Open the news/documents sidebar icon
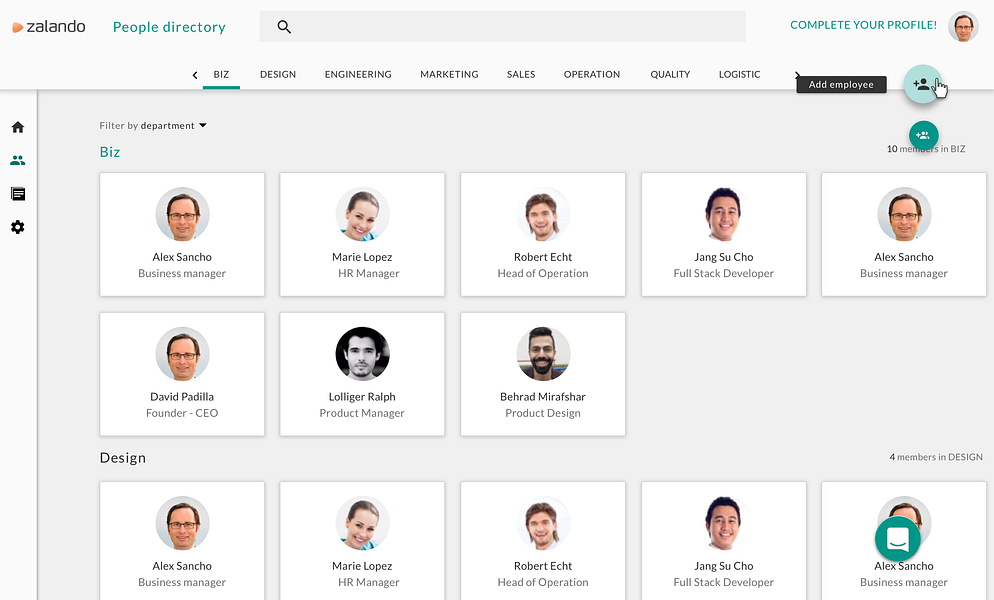The image size is (994, 600). (x=18, y=194)
